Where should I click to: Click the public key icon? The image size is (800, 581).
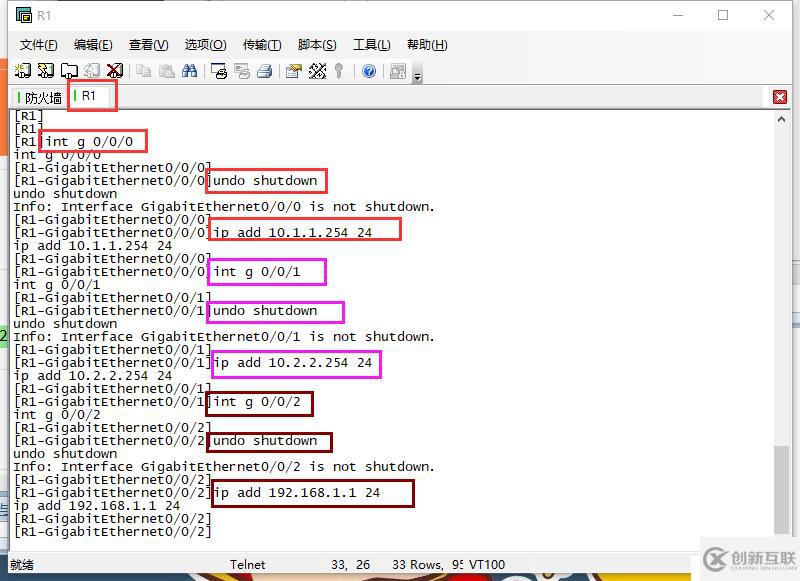click(339, 71)
